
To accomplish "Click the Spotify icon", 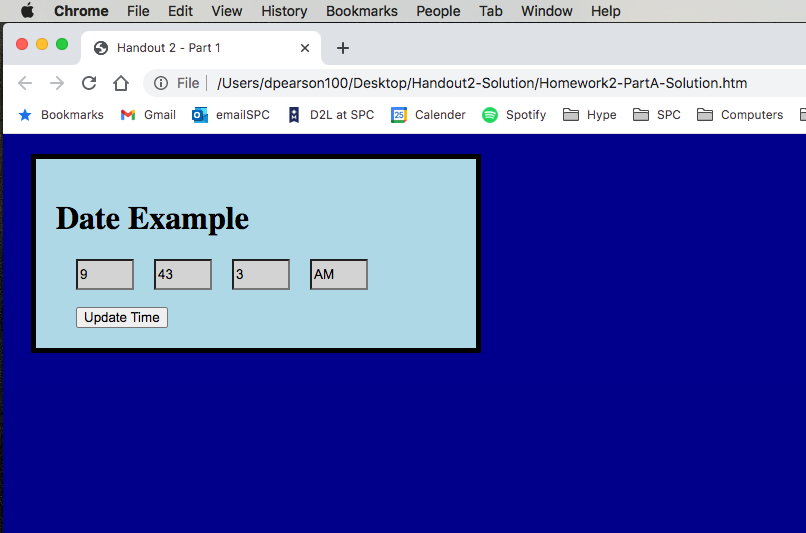I will [490, 115].
